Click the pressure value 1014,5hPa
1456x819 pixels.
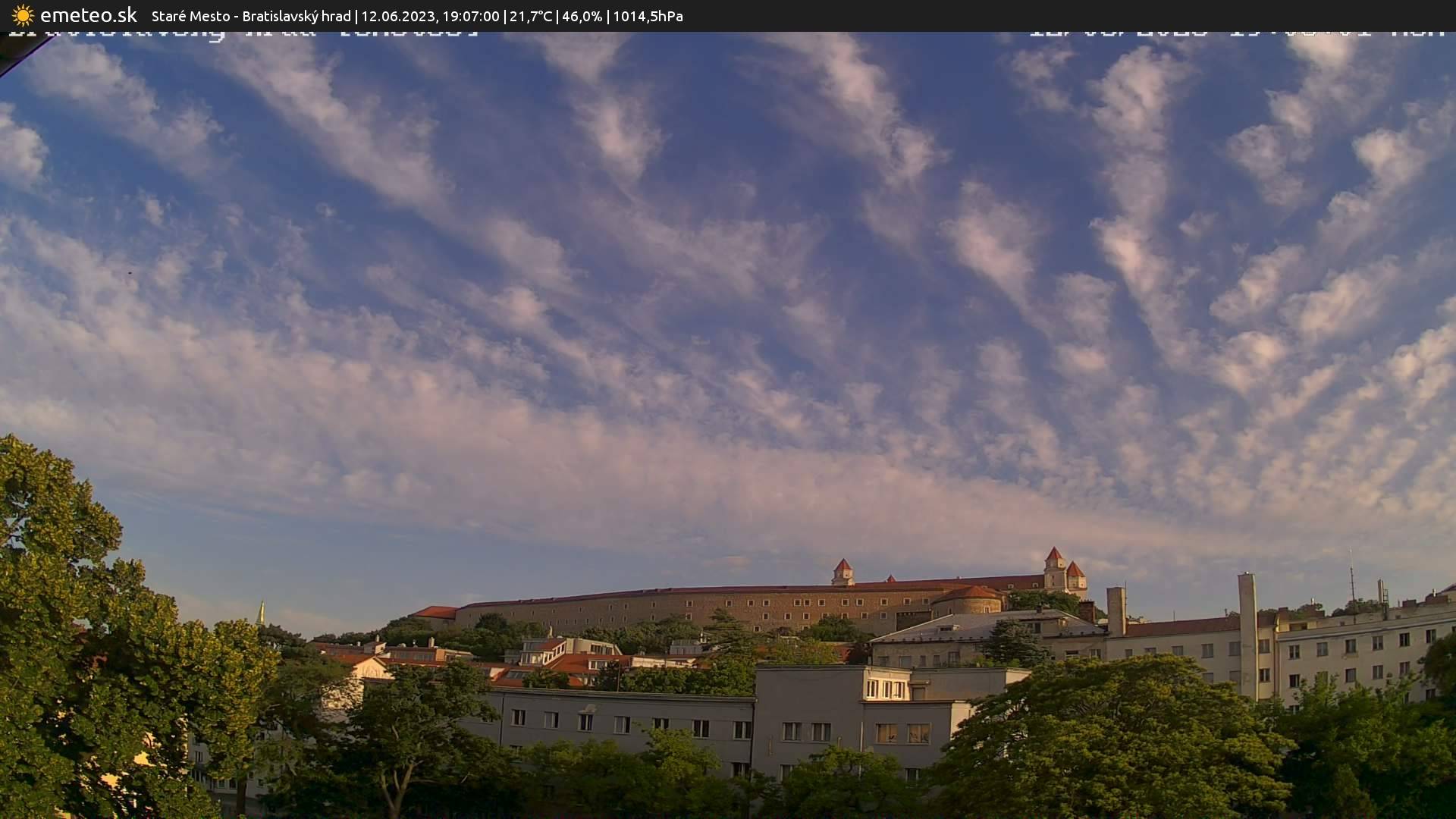pos(648,16)
